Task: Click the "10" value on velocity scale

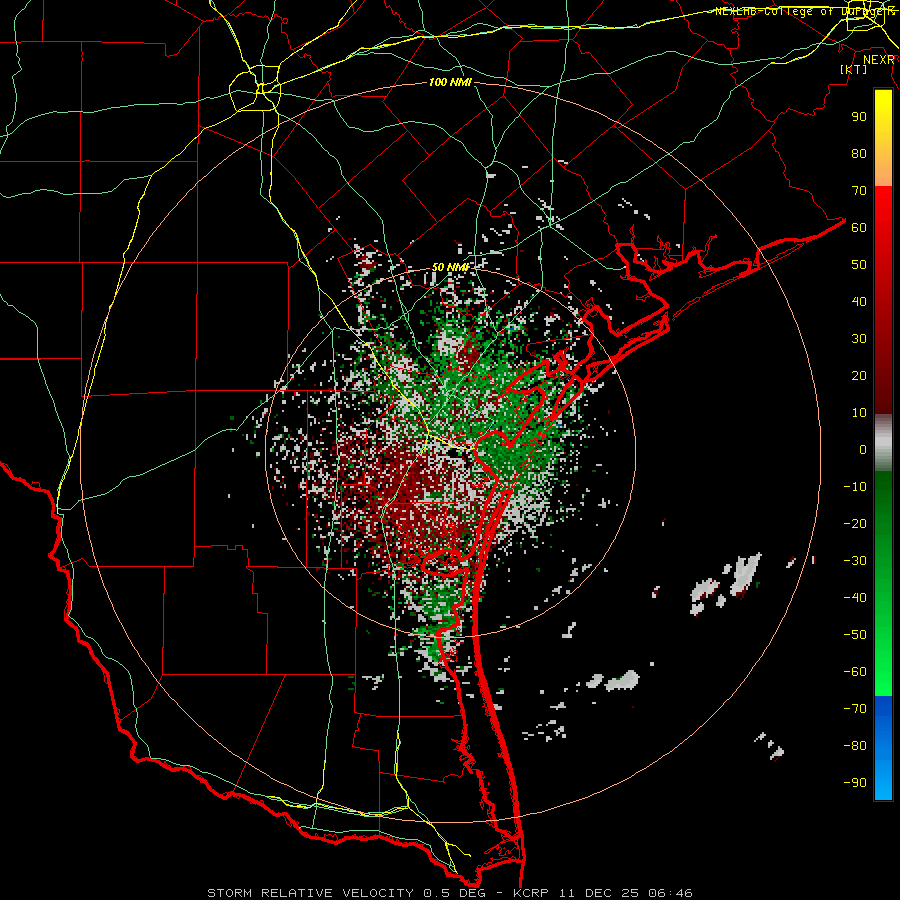Action: 859,413
